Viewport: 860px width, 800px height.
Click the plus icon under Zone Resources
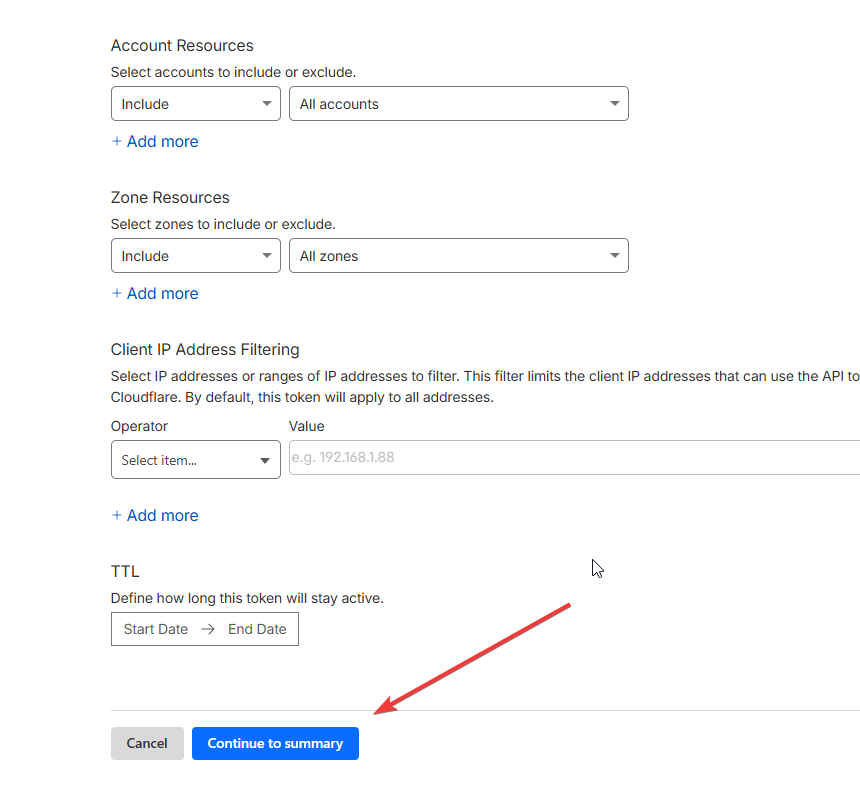pyautogui.click(x=117, y=294)
